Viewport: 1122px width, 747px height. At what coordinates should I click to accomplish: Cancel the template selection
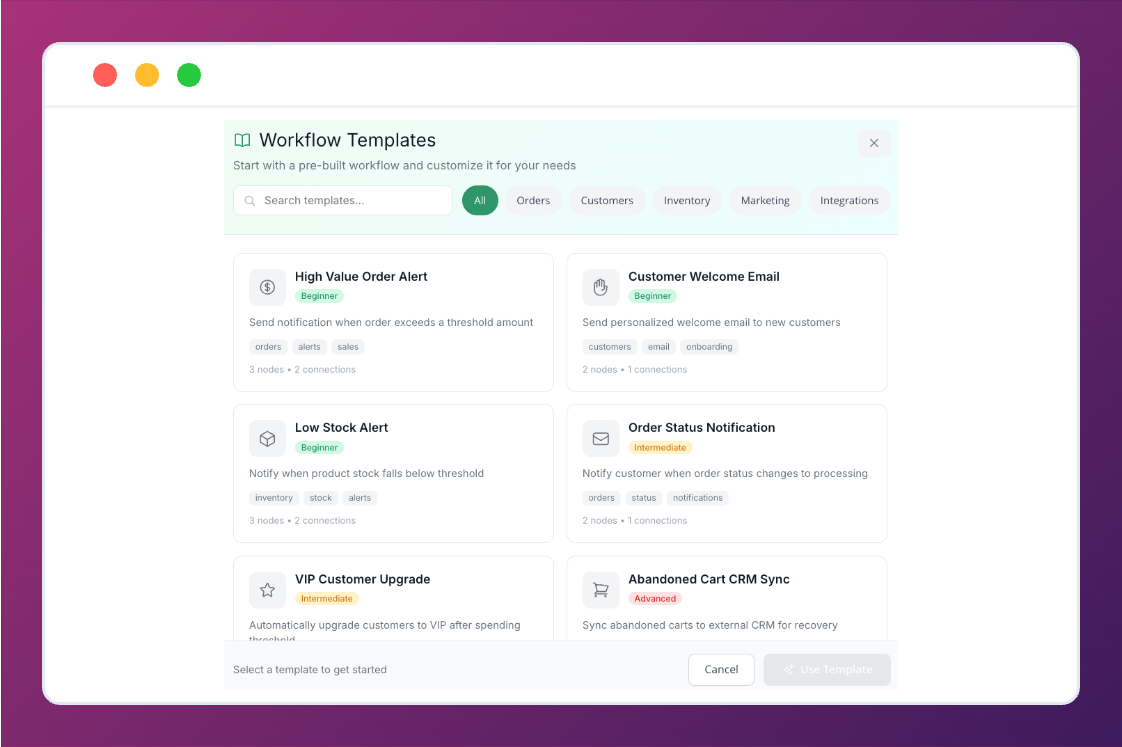(721, 670)
